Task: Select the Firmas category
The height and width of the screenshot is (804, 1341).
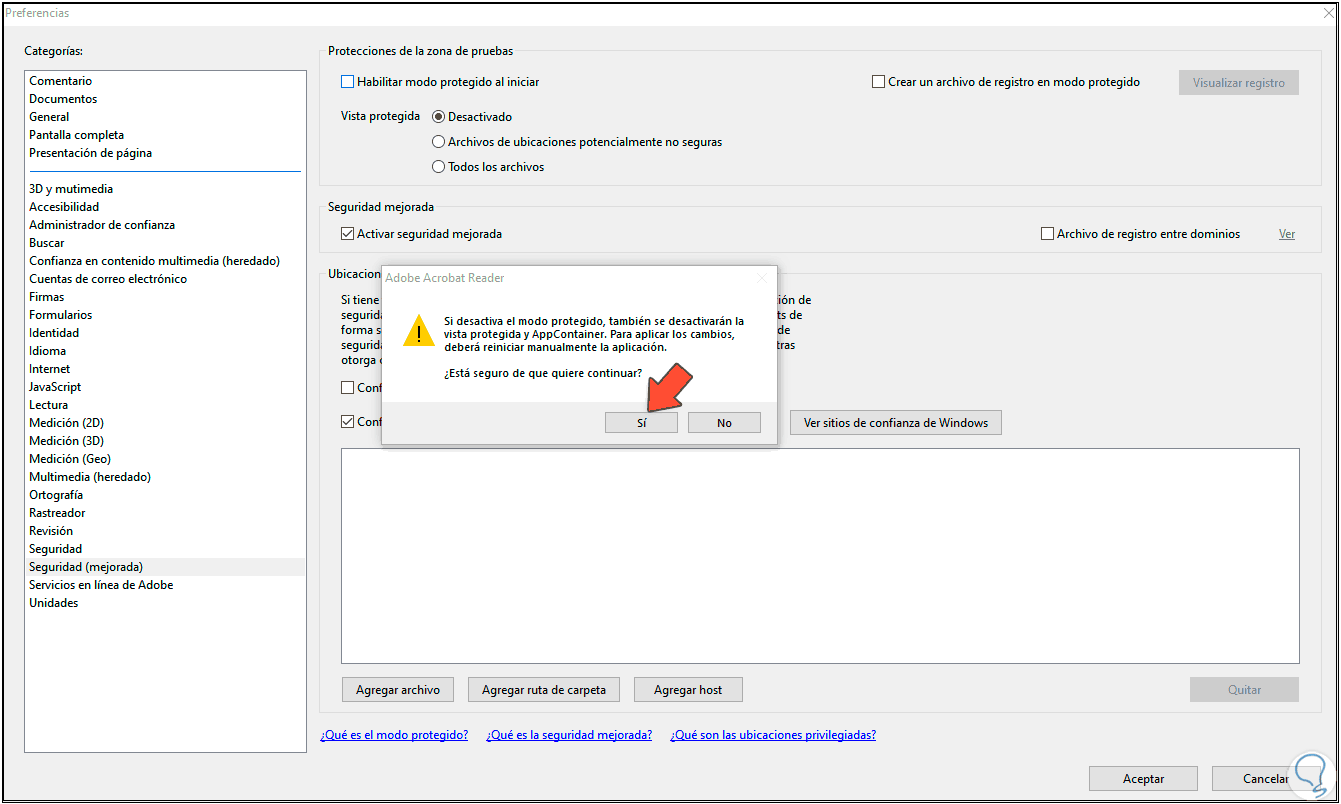Action: (46, 296)
